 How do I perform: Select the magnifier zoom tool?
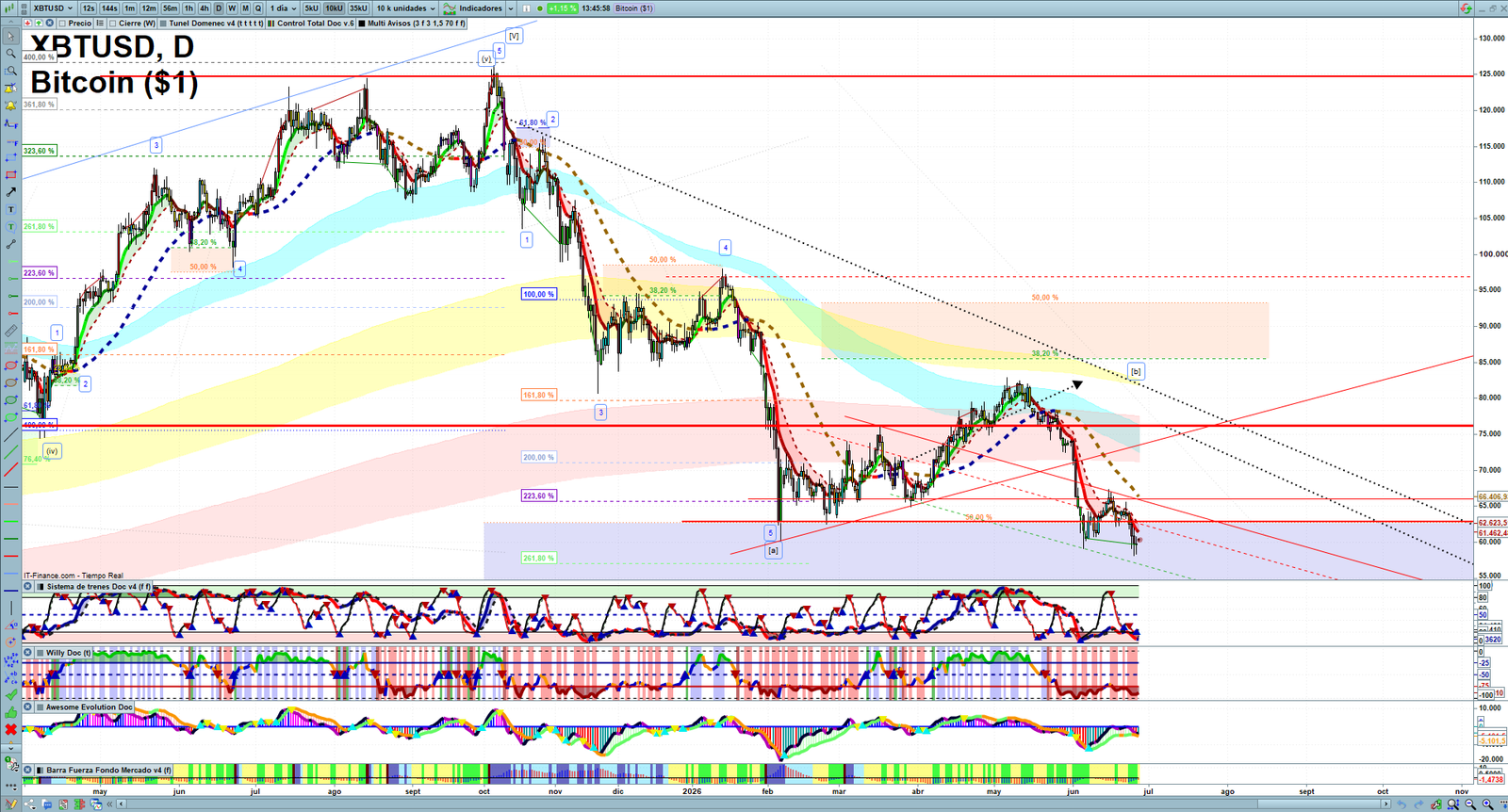pos(10,53)
